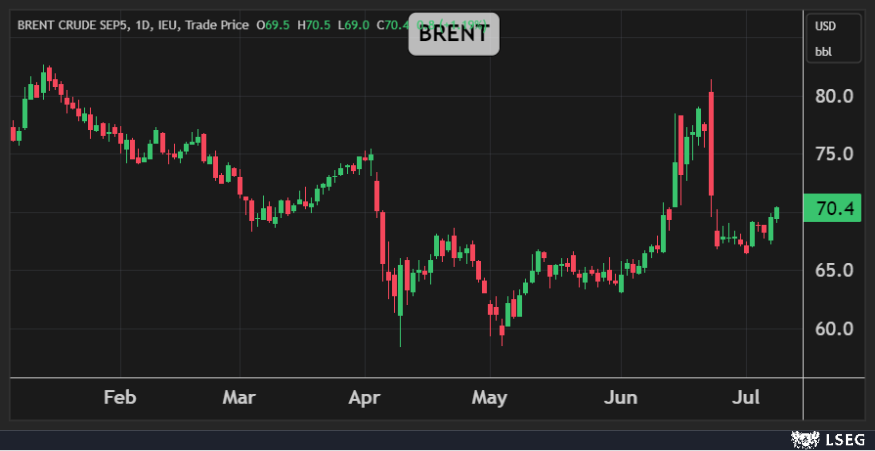The height and width of the screenshot is (451, 875).
Task: Select the 1D interval label
Action: (144, 25)
